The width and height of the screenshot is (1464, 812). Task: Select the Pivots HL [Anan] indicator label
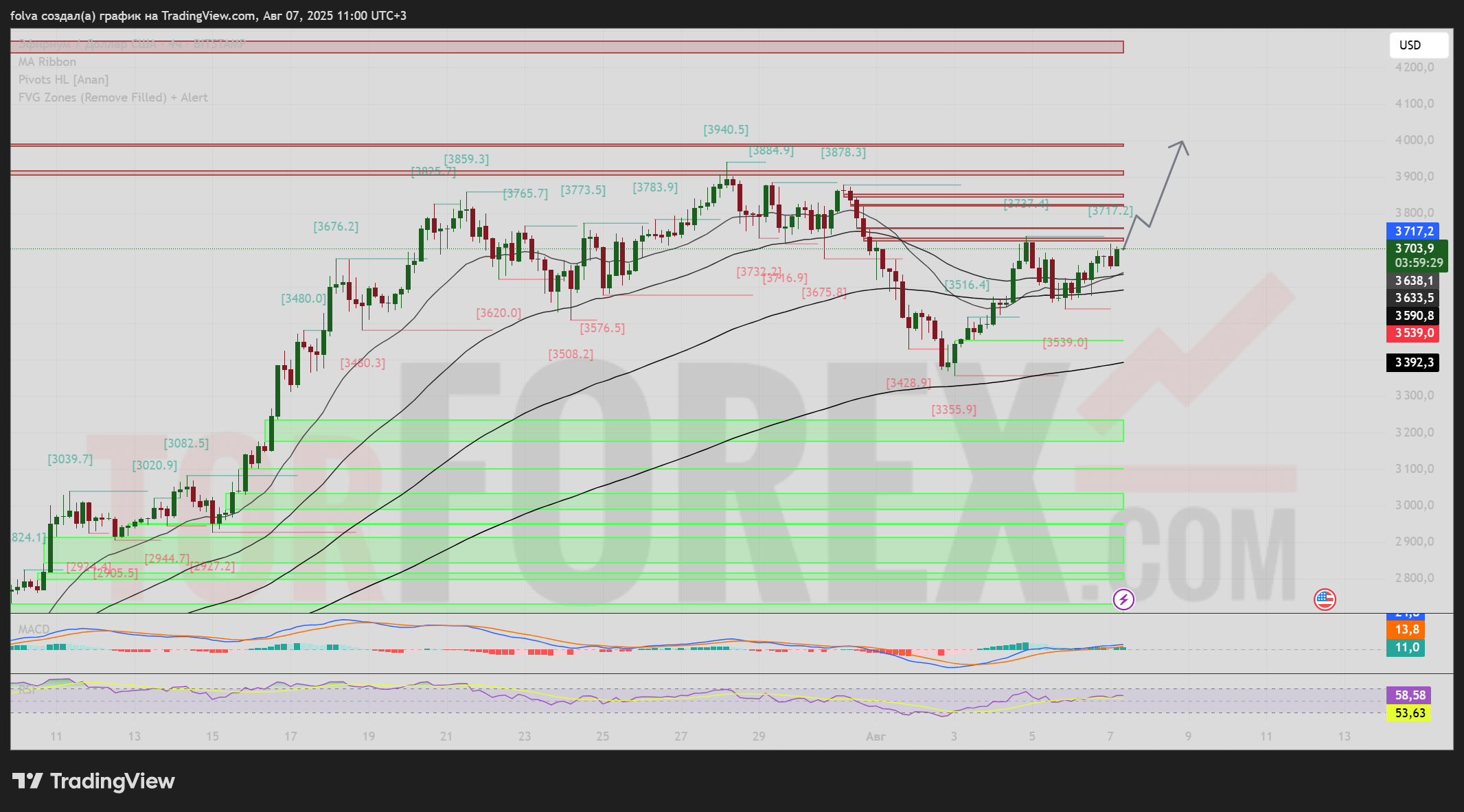point(63,80)
